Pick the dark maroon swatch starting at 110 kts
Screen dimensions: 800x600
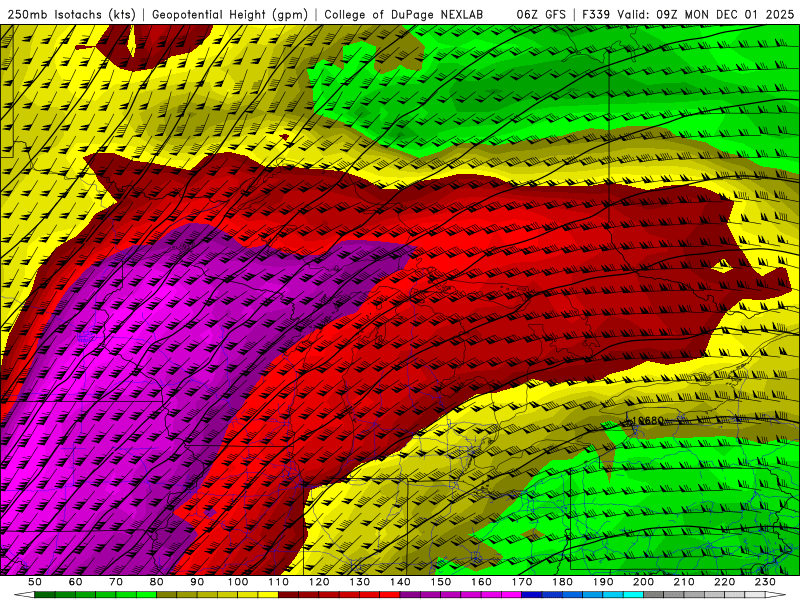pyautogui.click(x=289, y=595)
